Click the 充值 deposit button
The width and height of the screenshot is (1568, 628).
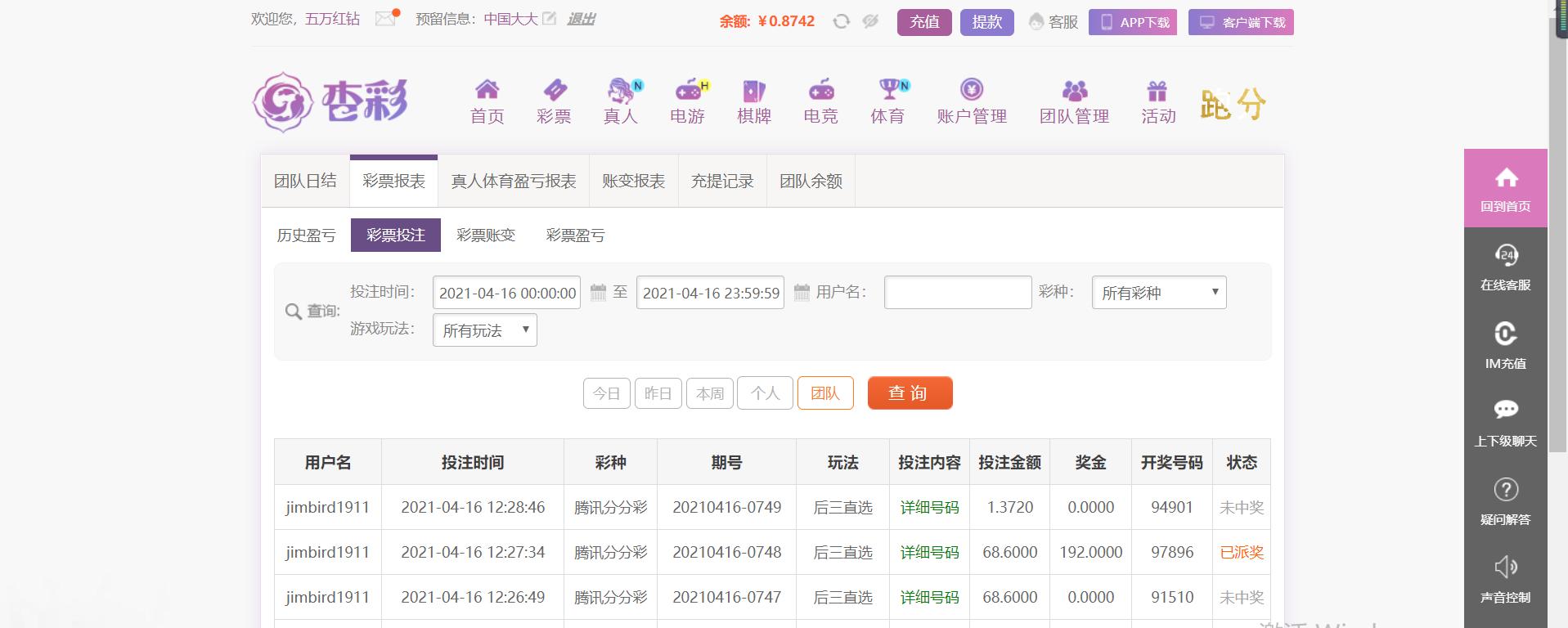click(x=924, y=22)
